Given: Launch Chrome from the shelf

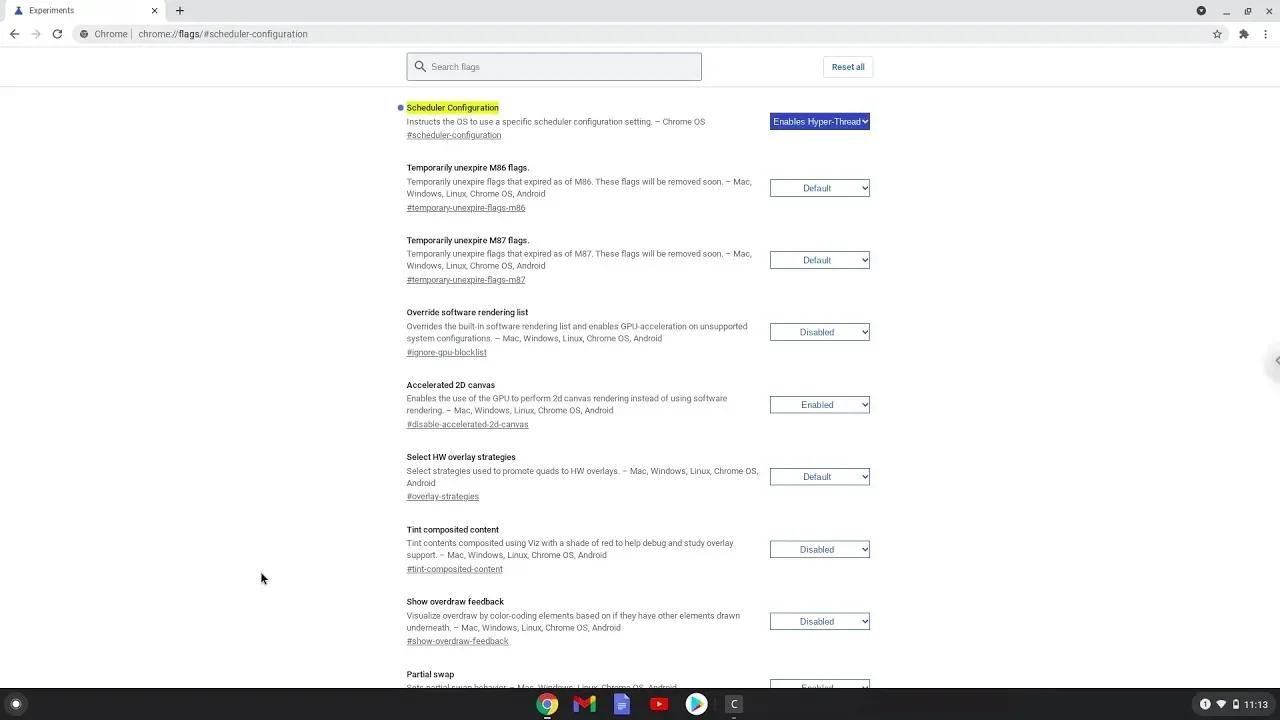Looking at the screenshot, I should 547,704.
